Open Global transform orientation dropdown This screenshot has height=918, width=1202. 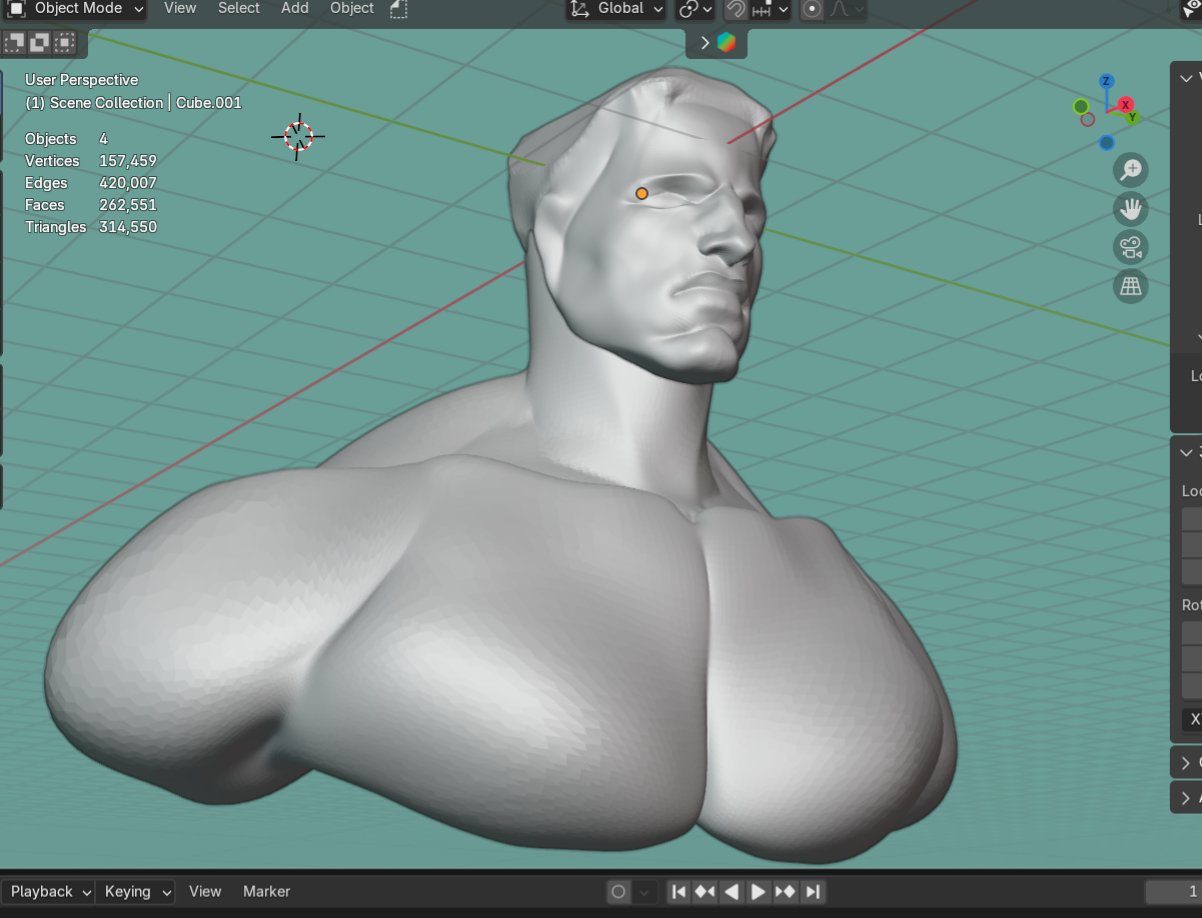(x=617, y=9)
